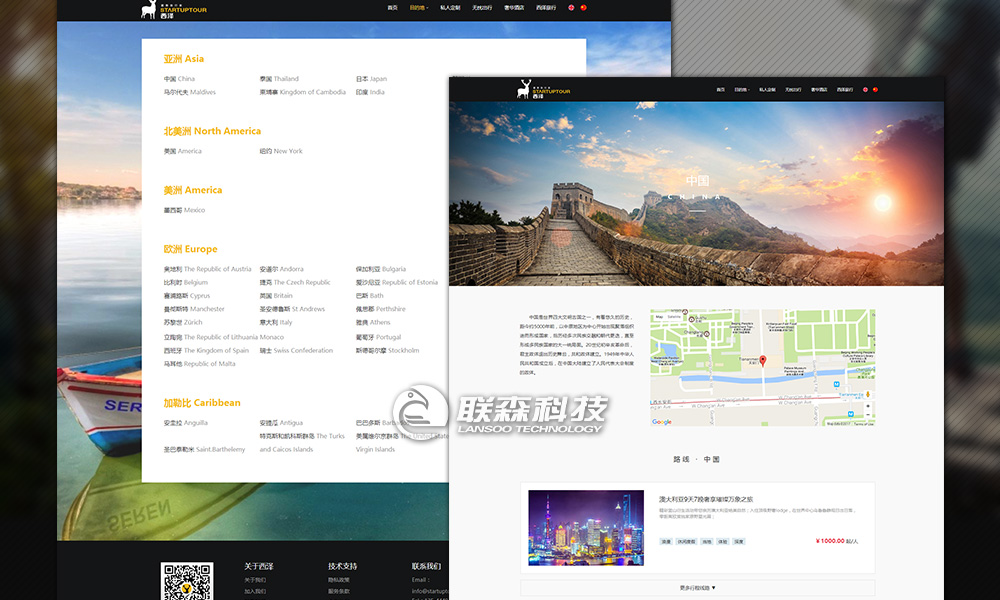Image resolution: width=1000 pixels, height=600 pixels.
Task: Select English flag icon on China page
Action: pos(865,90)
